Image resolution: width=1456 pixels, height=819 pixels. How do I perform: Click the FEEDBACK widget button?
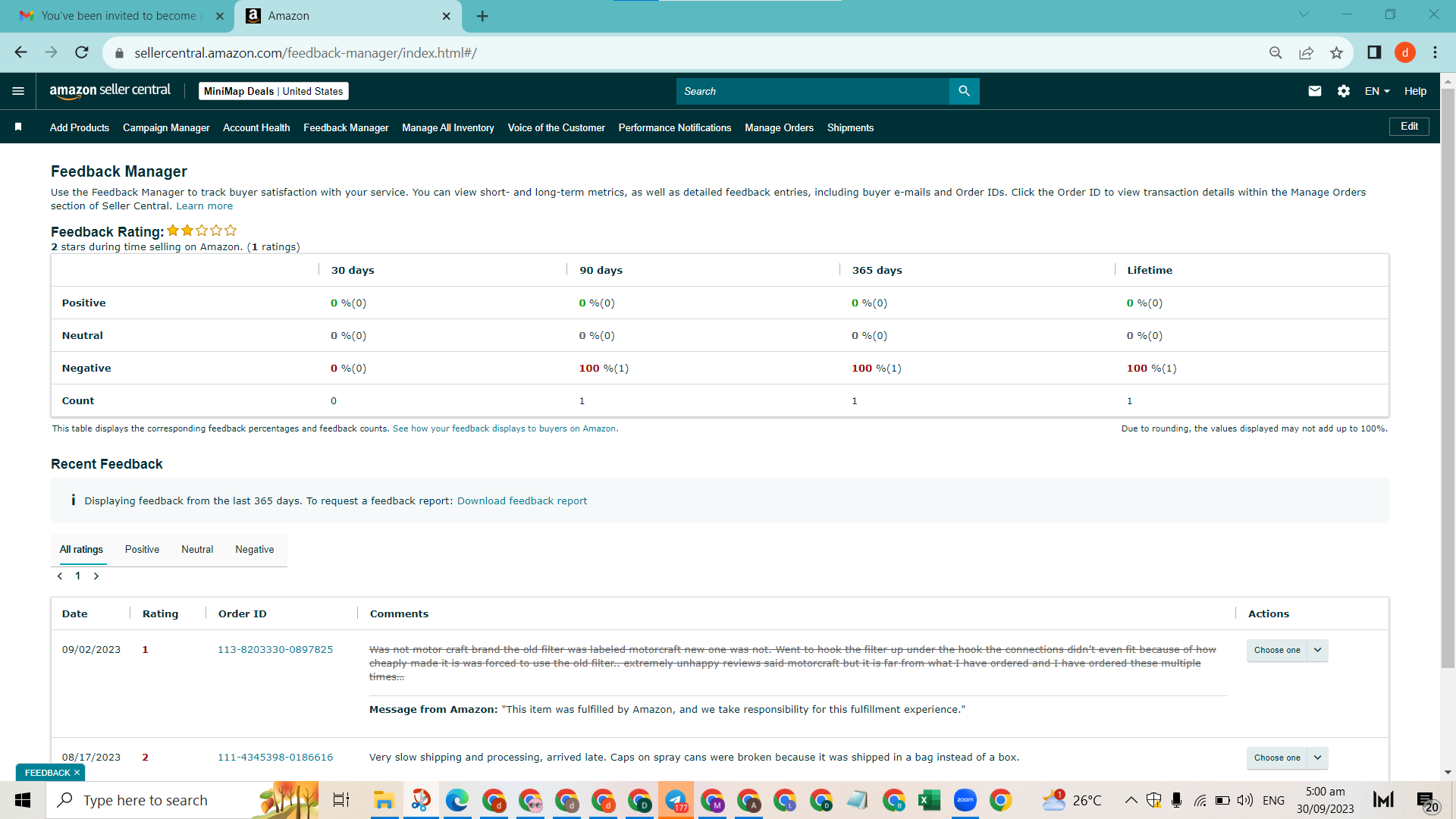point(47,773)
